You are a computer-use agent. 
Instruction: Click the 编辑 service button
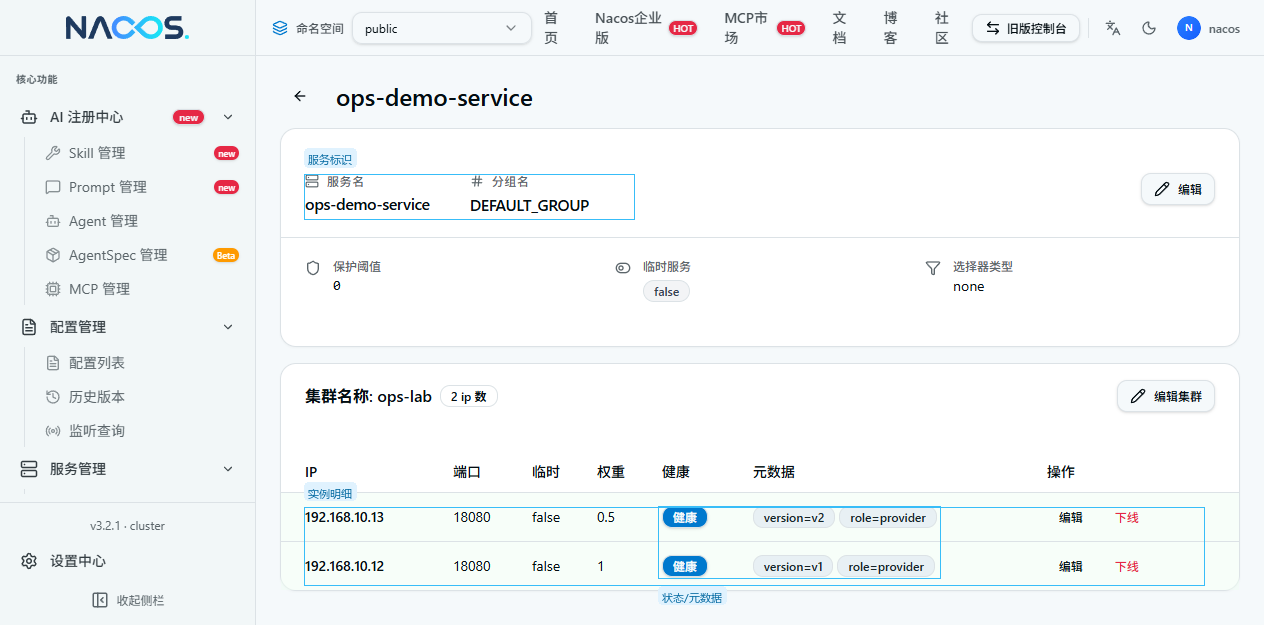tap(1178, 189)
